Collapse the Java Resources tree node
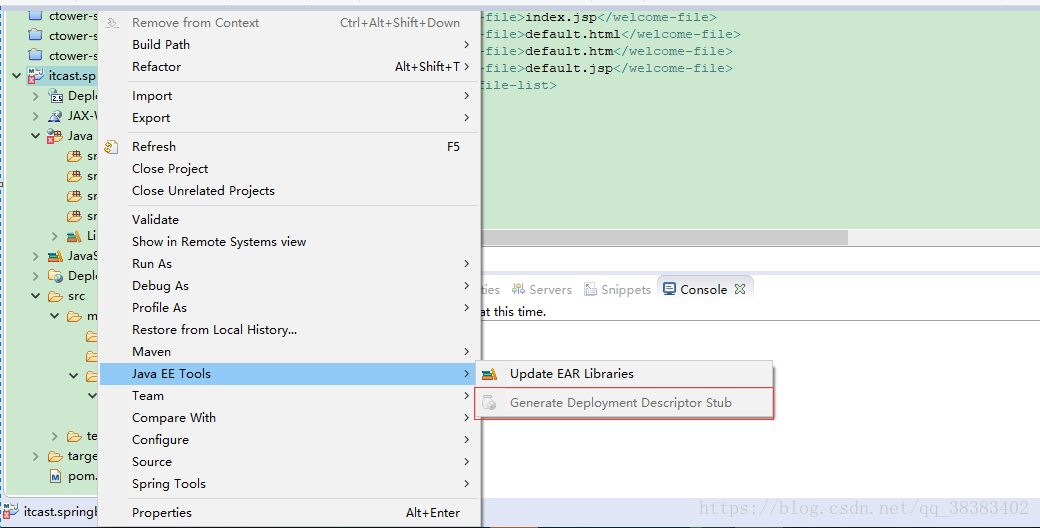1040x528 pixels. (x=36, y=136)
